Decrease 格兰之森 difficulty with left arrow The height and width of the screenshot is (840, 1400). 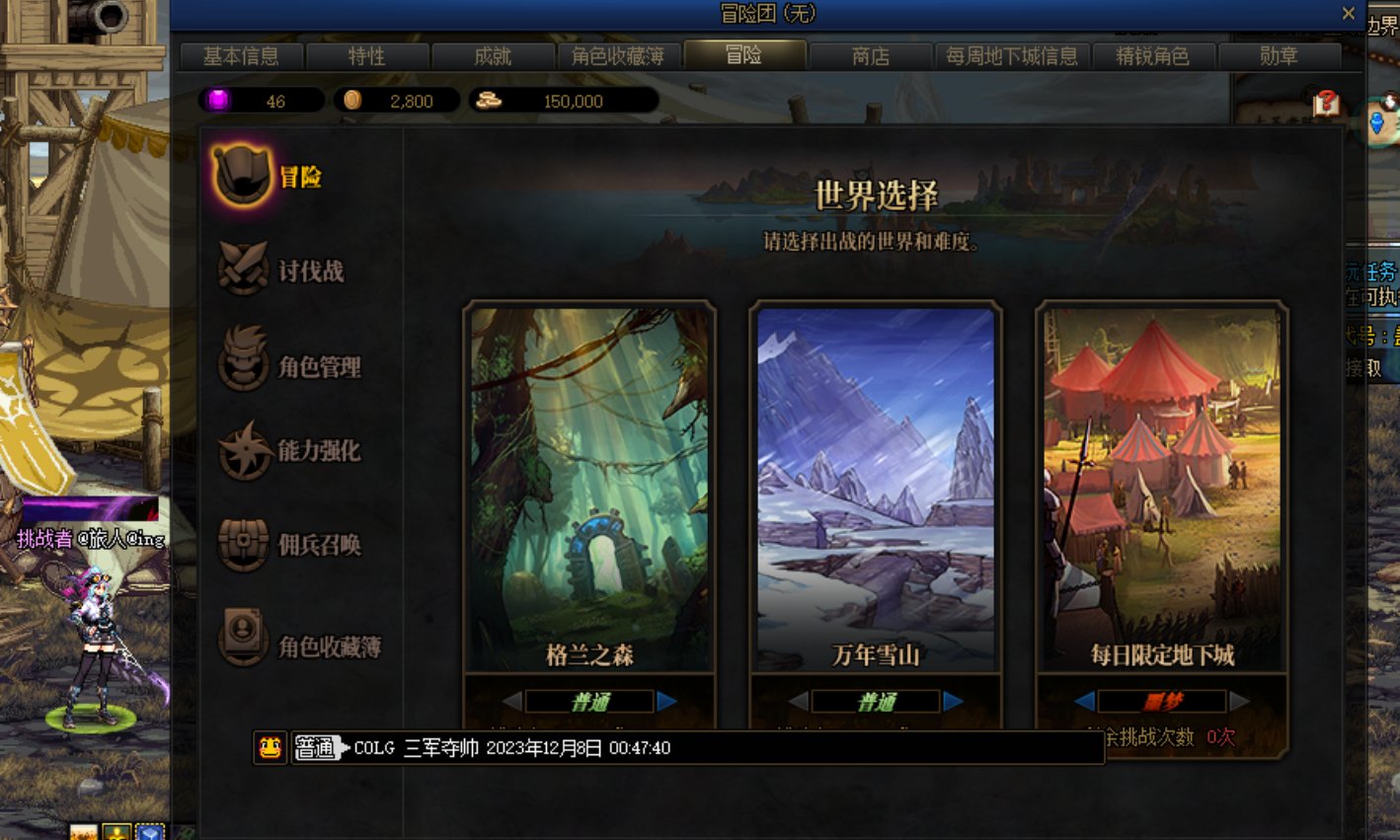point(511,701)
